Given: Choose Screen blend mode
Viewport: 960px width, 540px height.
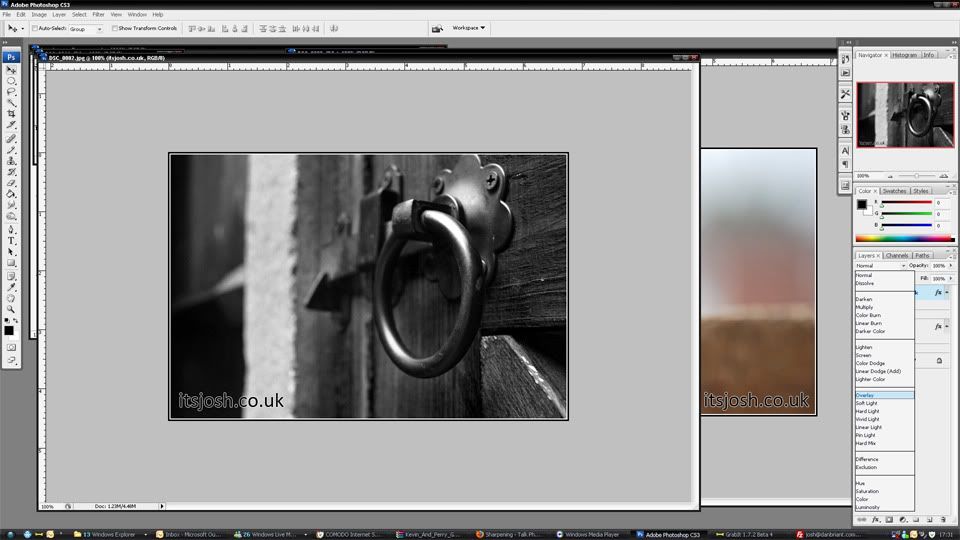Looking at the screenshot, I should (x=884, y=355).
